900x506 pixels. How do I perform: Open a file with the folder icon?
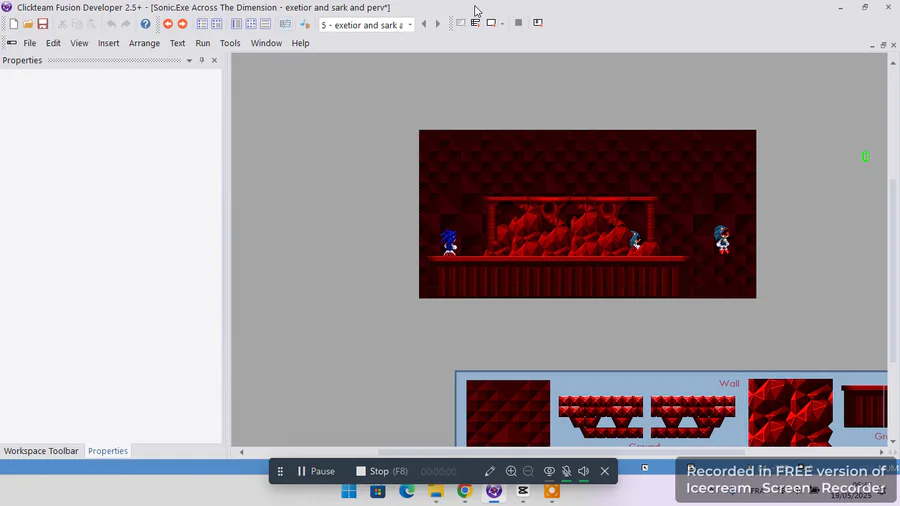pos(28,24)
